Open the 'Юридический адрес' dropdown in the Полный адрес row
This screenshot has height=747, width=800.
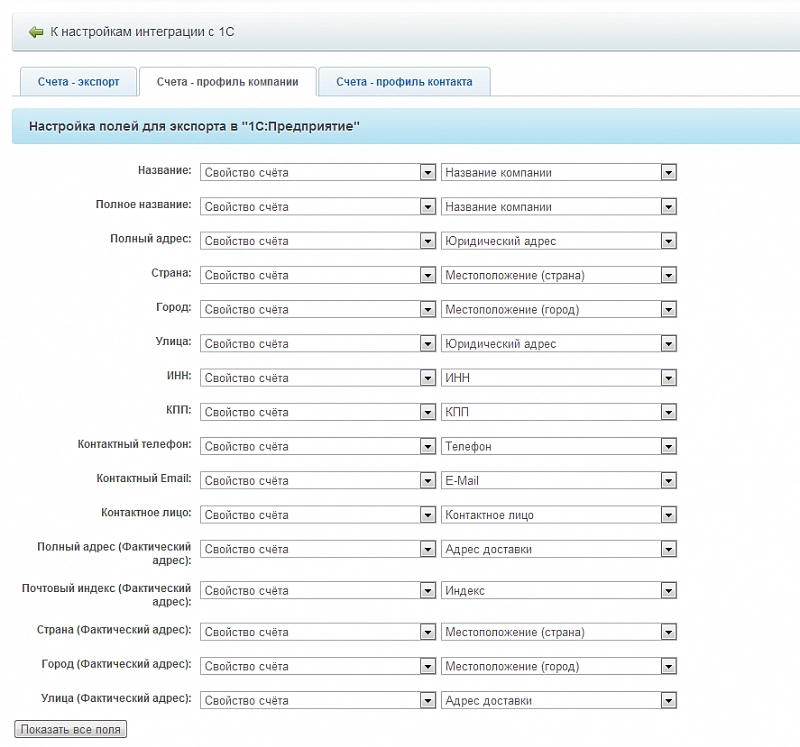[558, 241]
